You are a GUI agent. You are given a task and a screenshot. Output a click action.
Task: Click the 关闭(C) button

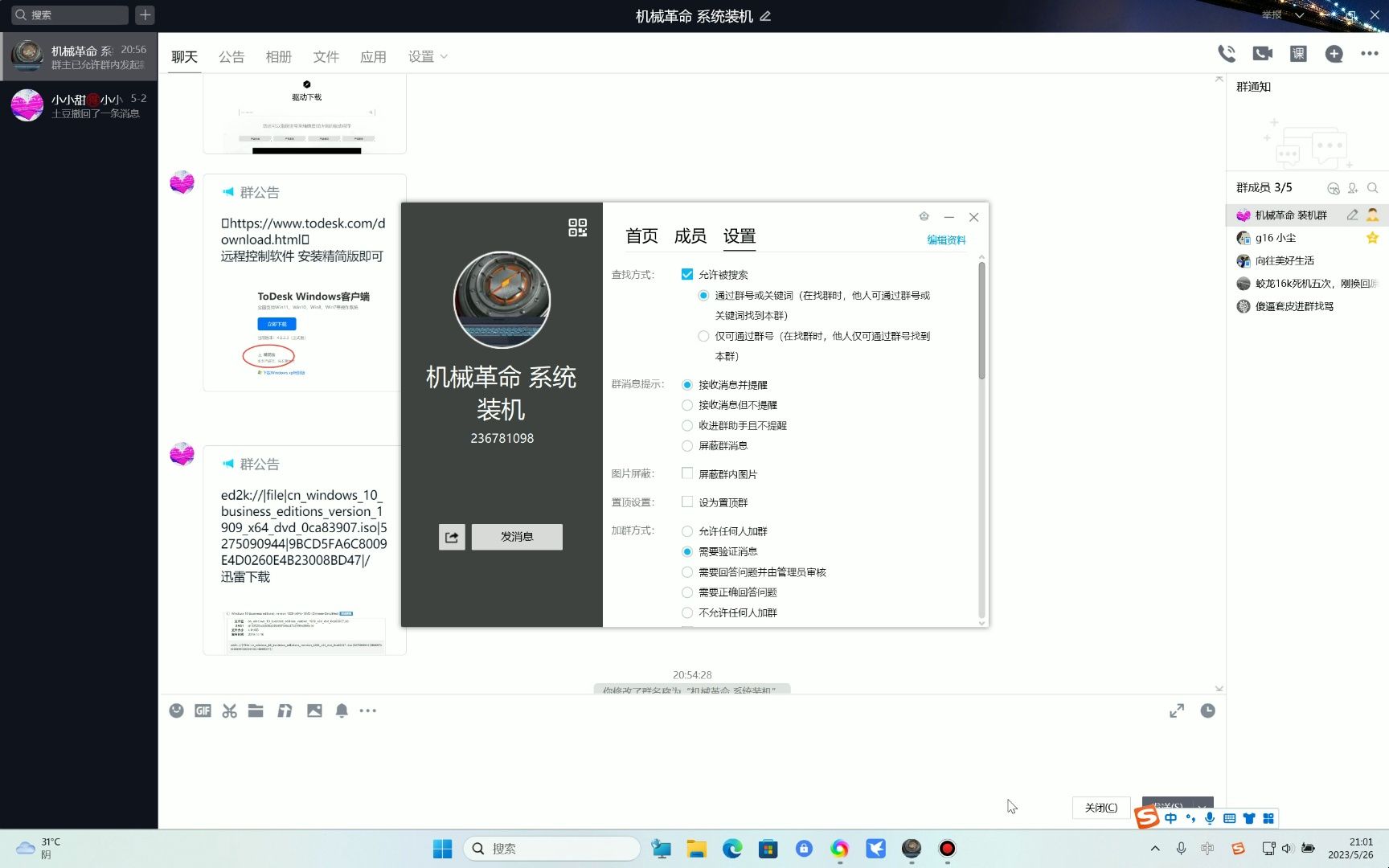pyautogui.click(x=1101, y=808)
